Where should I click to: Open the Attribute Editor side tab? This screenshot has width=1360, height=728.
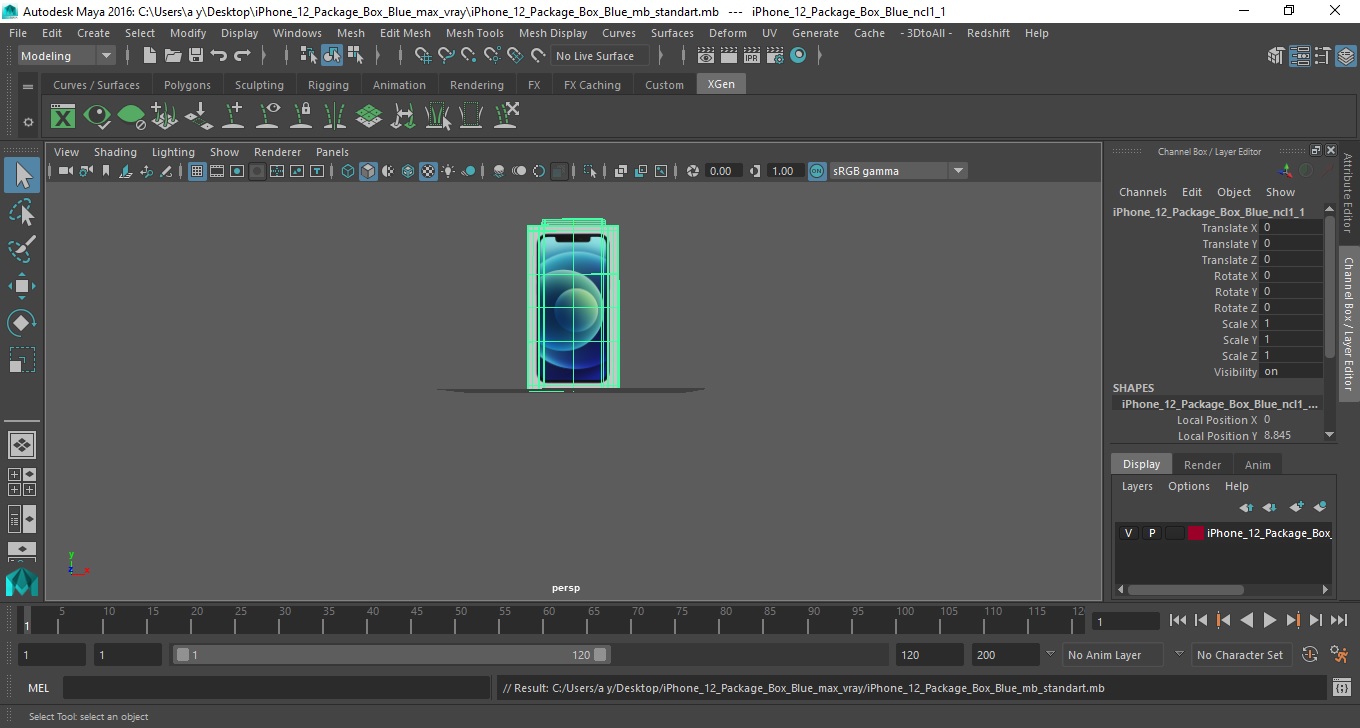pos(1349,194)
